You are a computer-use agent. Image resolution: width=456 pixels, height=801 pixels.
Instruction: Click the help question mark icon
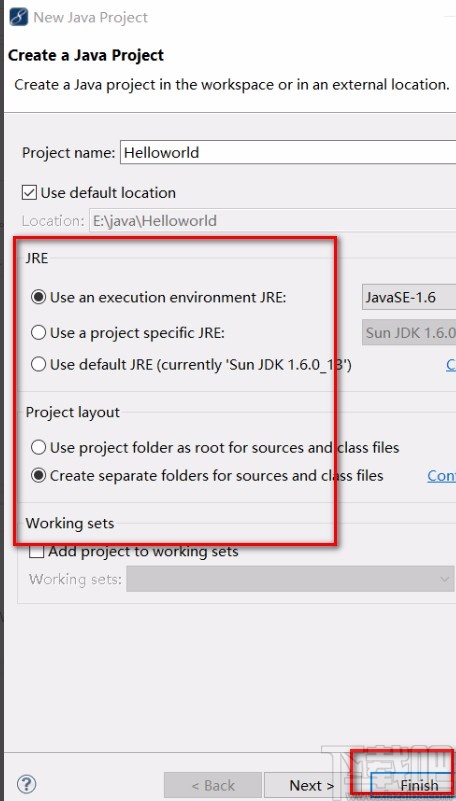click(27, 784)
